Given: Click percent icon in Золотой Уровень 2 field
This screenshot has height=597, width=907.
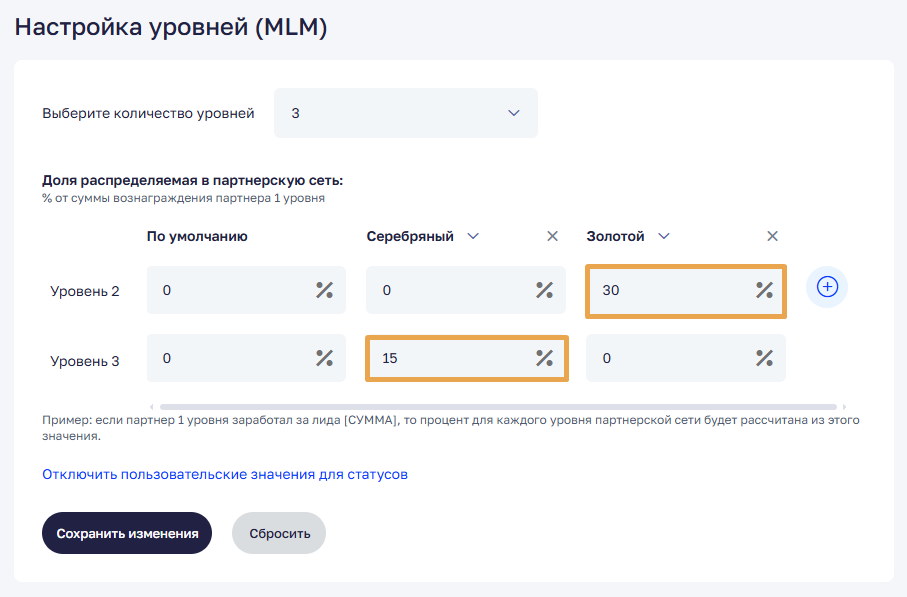Looking at the screenshot, I should [x=764, y=291].
